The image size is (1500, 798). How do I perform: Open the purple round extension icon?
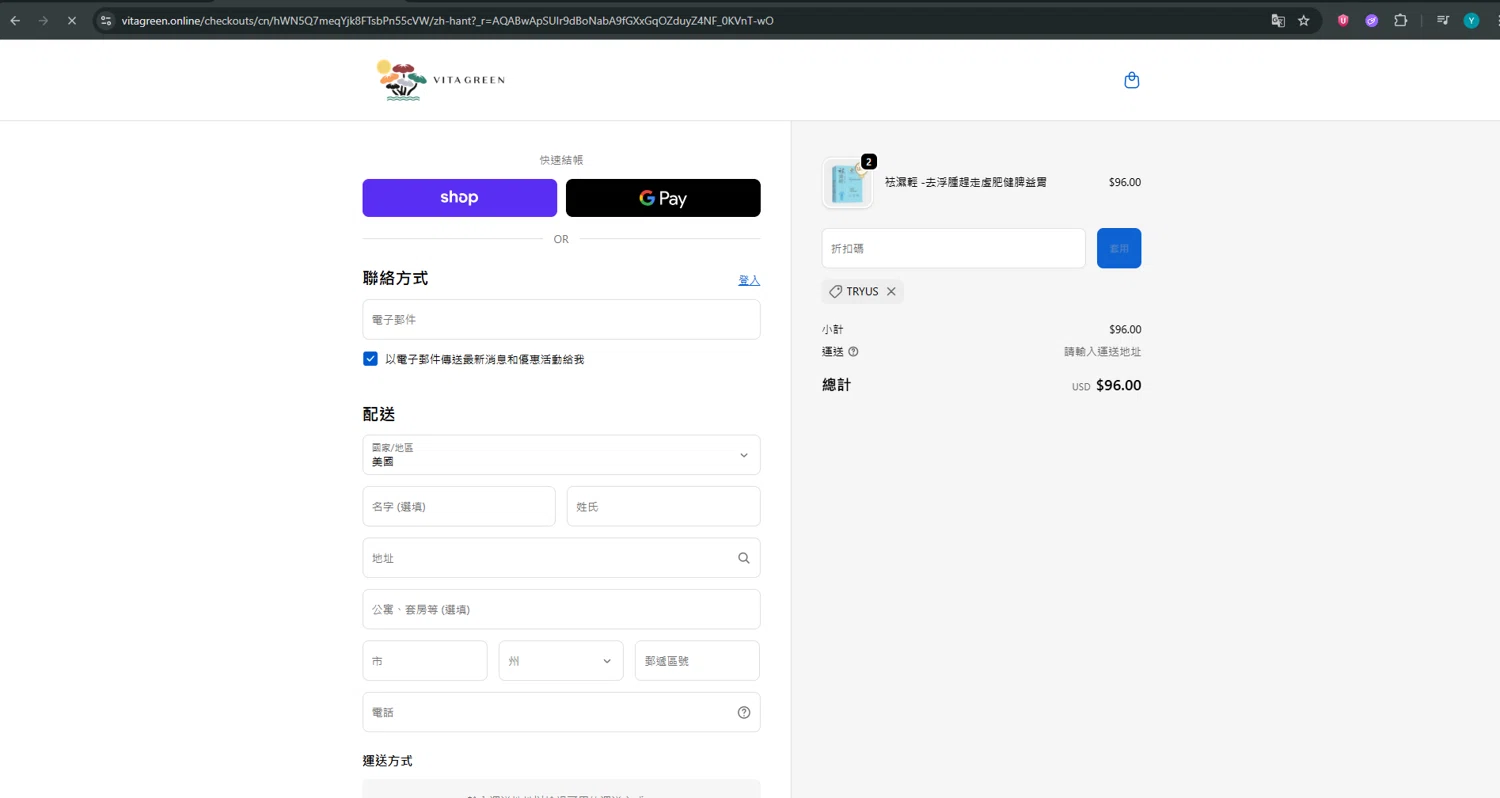(x=1372, y=20)
